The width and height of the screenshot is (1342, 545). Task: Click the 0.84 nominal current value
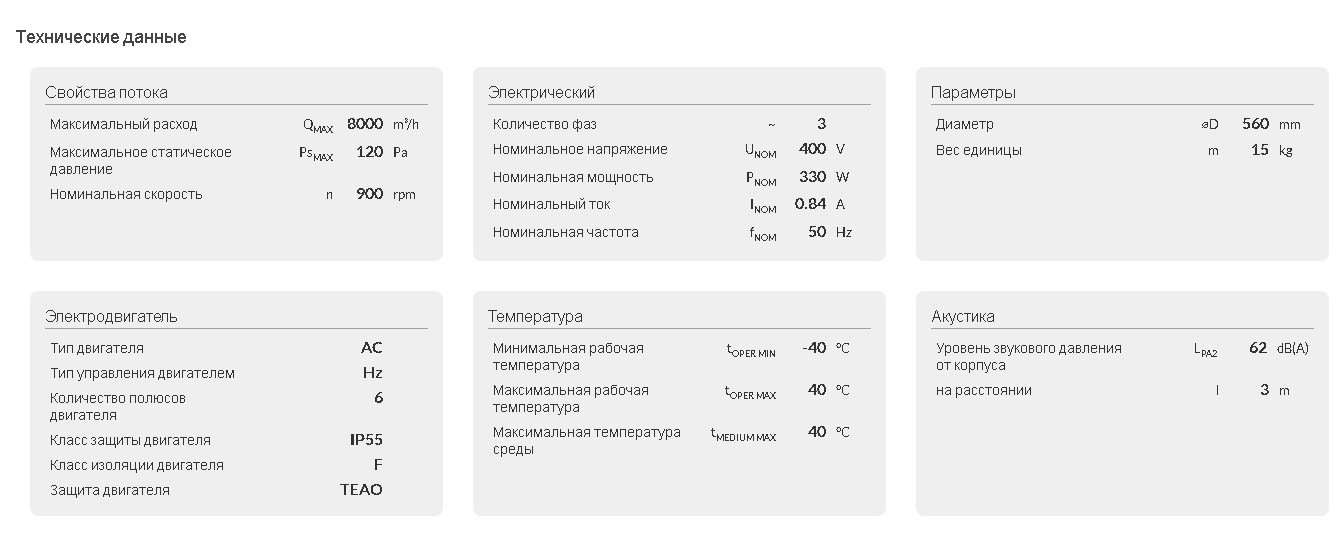click(x=810, y=204)
